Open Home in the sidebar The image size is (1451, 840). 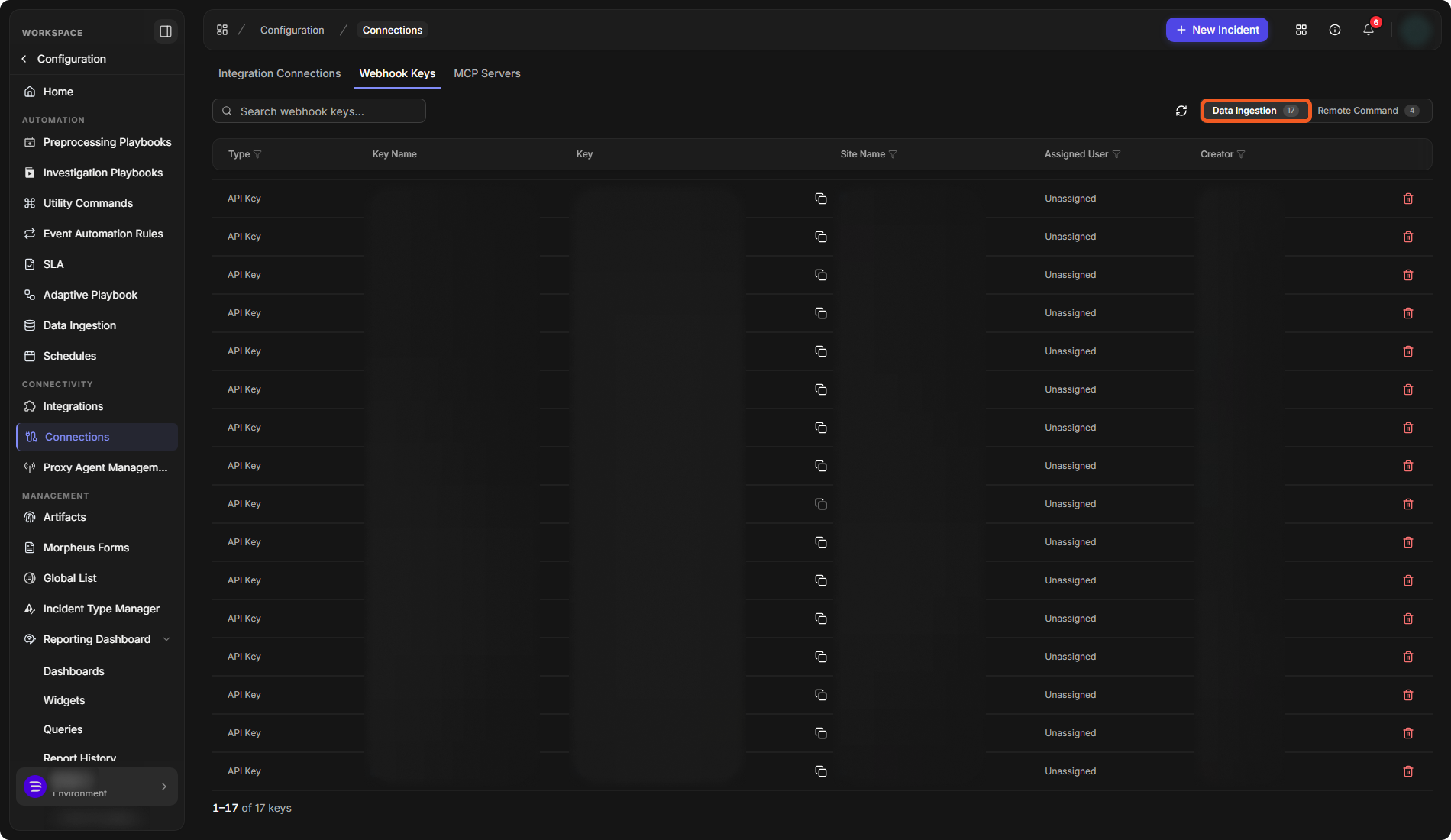coord(97,92)
